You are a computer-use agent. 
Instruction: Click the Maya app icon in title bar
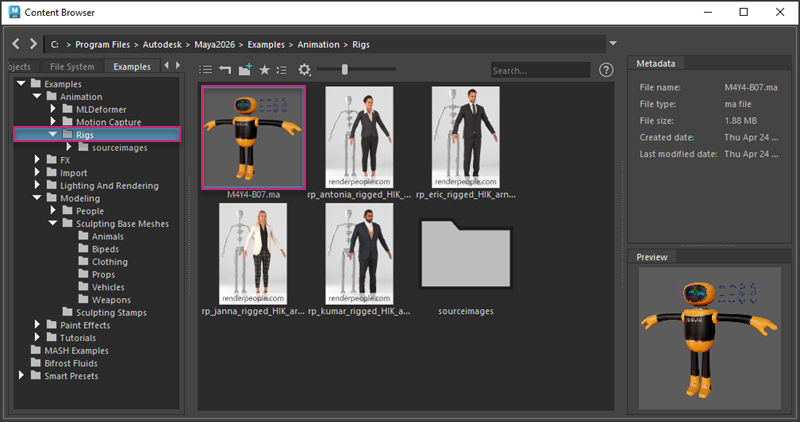click(x=14, y=12)
